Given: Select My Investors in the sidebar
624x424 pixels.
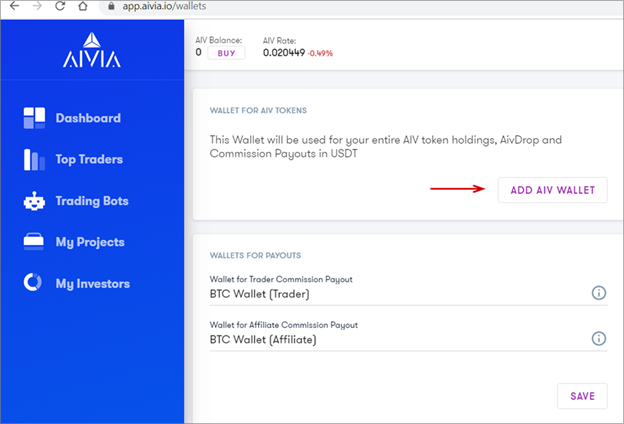Looking at the screenshot, I should pyautogui.click(x=77, y=283).
